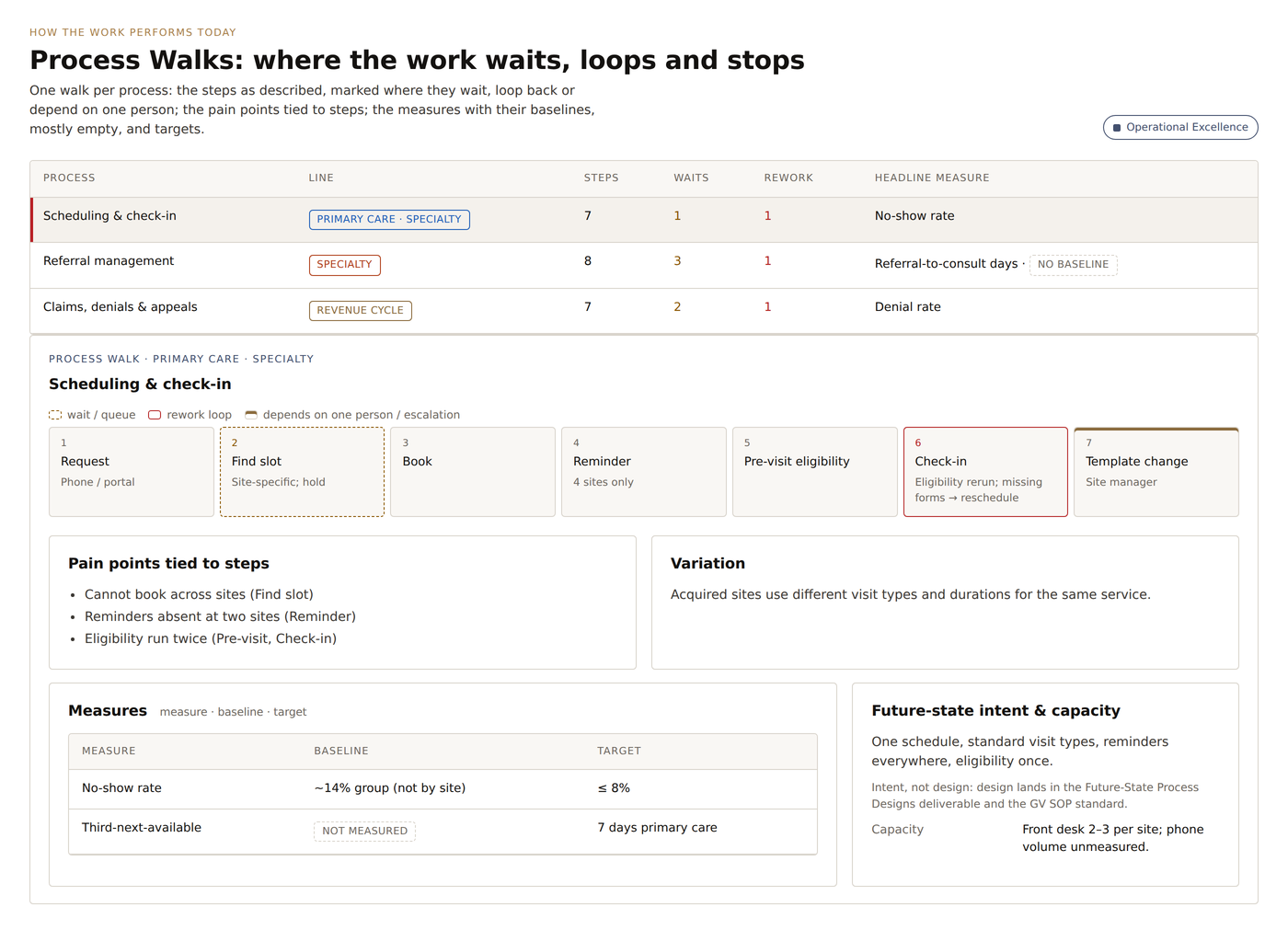The width and height of the screenshot is (1288, 930).
Task: Click the Referral-to-consult days measure
Action: (946, 264)
